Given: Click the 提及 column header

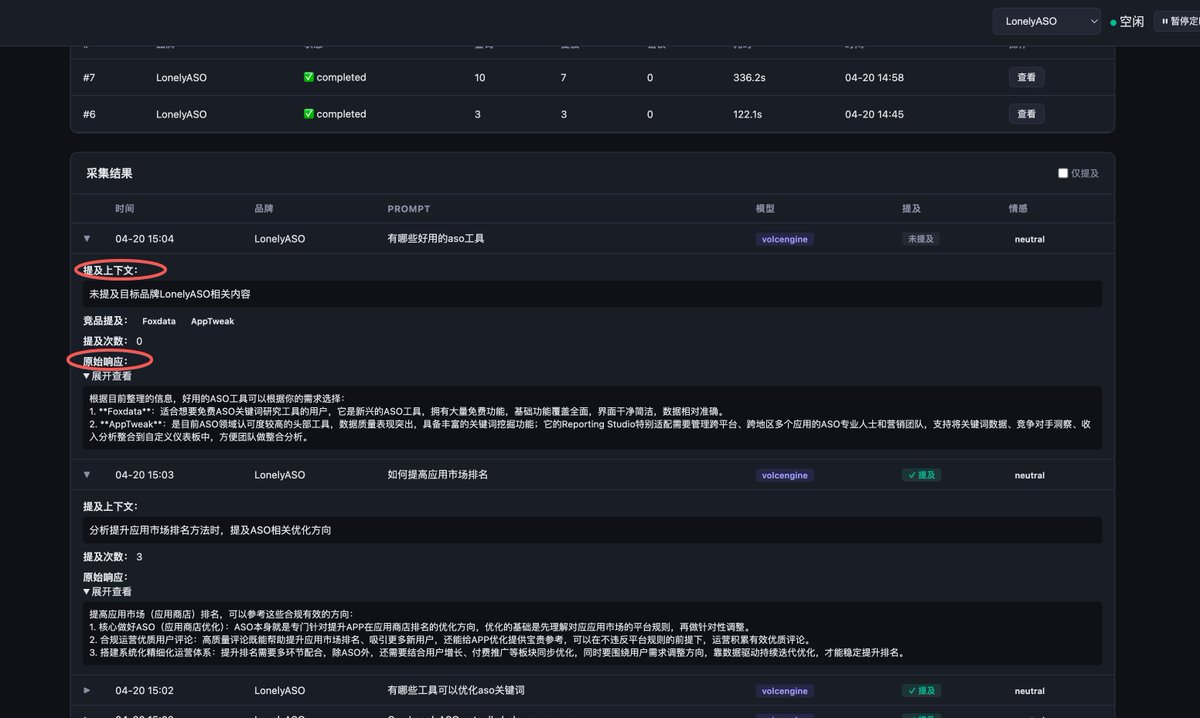Looking at the screenshot, I should pyautogui.click(x=911, y=209).
